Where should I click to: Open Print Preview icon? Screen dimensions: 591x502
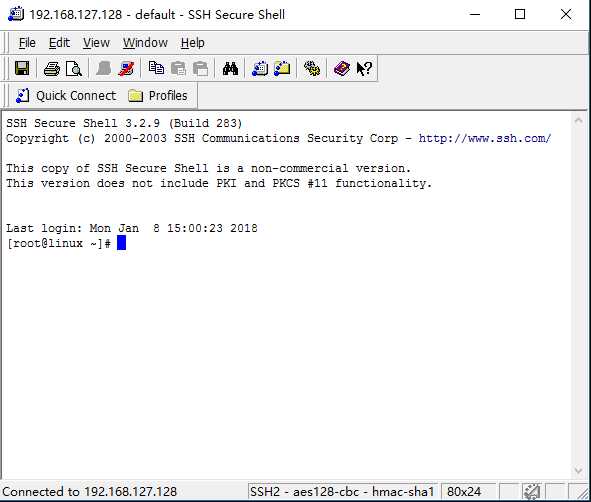74,69
